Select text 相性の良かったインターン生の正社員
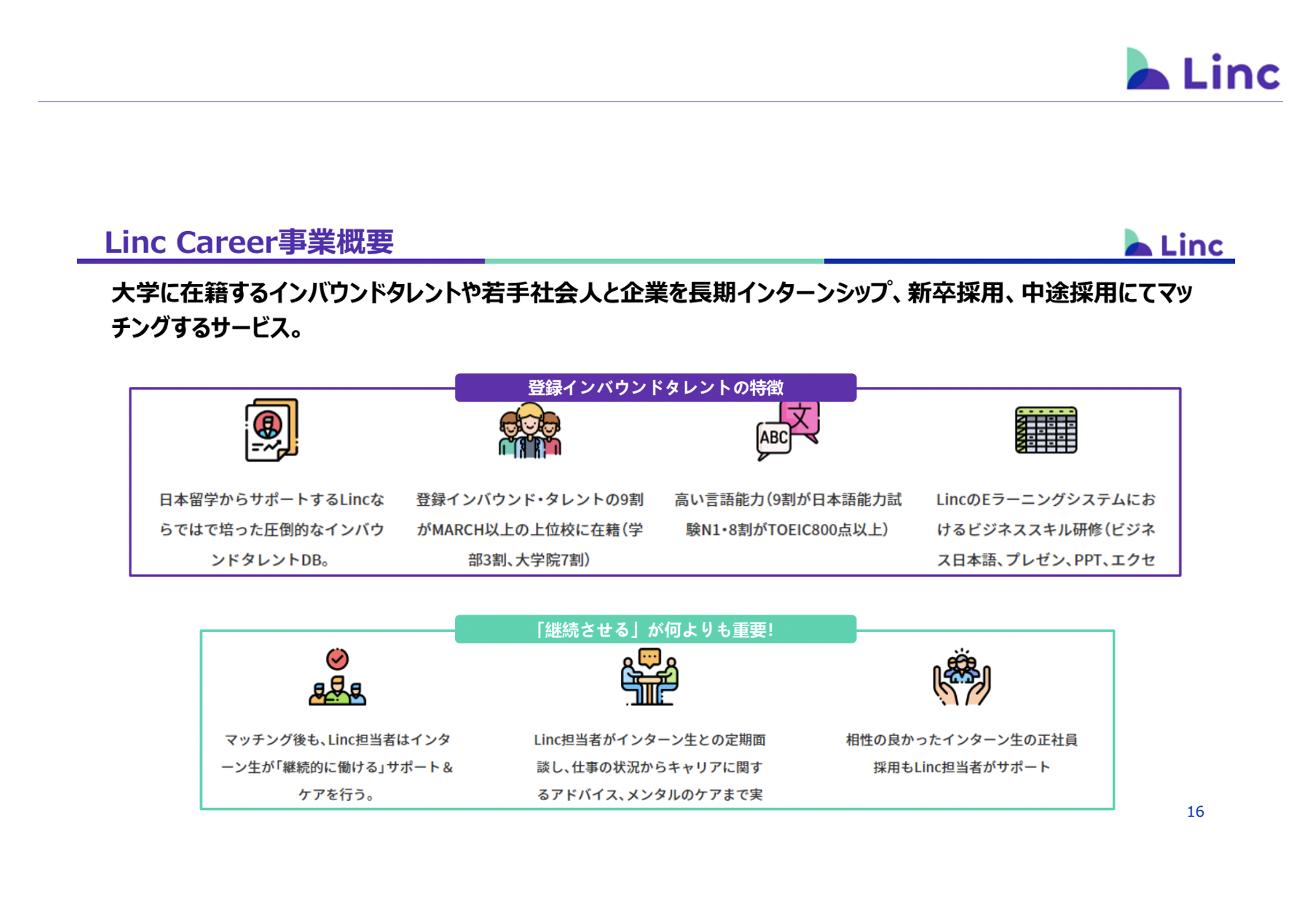 [961, 740]
